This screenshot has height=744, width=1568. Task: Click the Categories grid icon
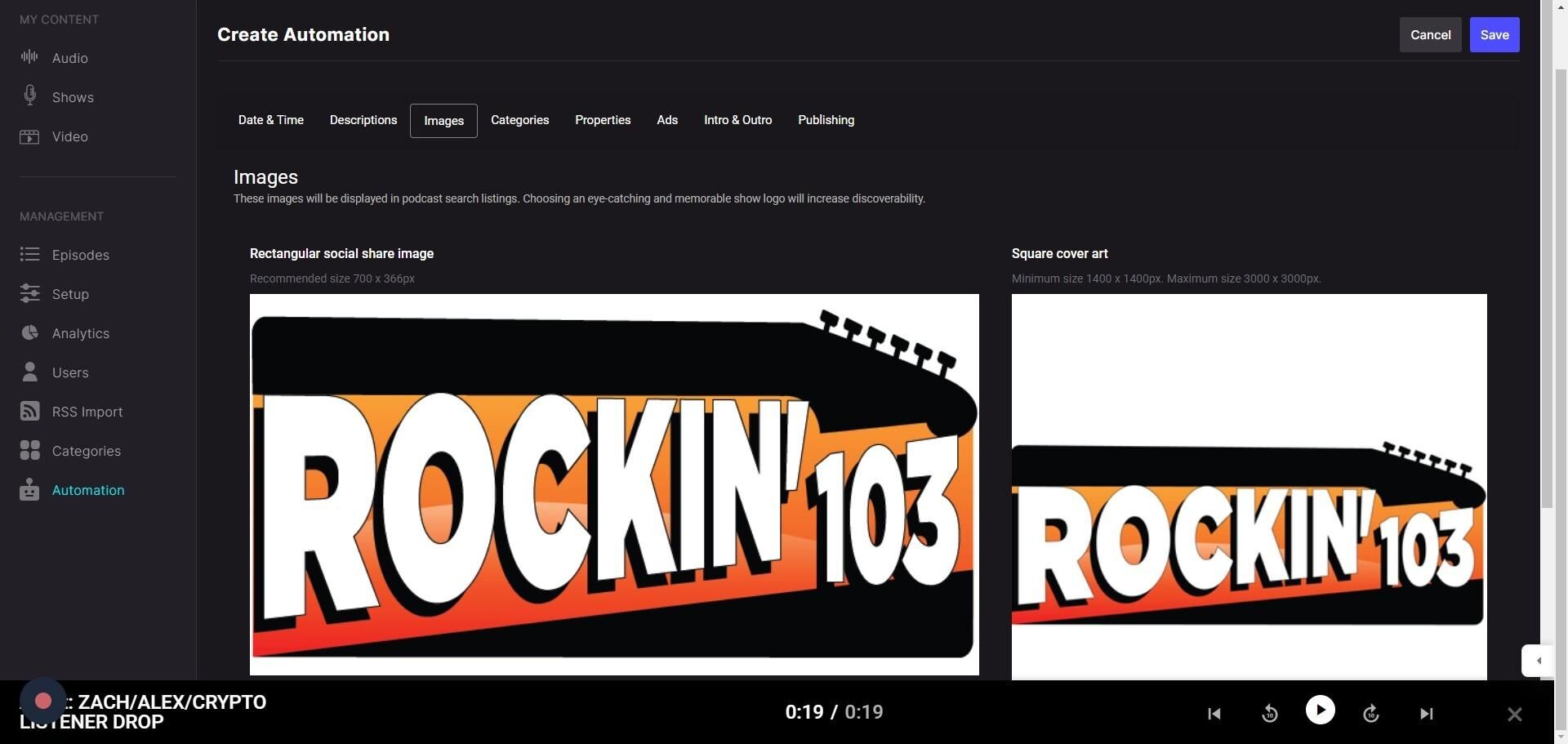[x=29, y=450]
